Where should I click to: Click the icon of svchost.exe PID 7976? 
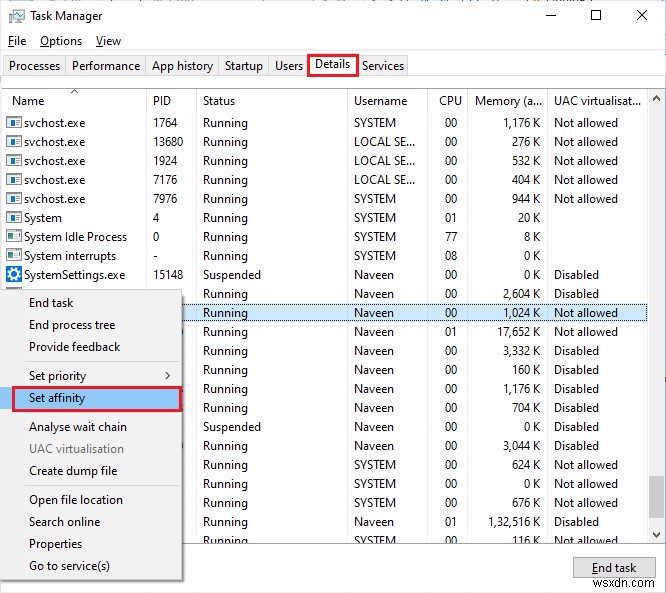(14, 199)
